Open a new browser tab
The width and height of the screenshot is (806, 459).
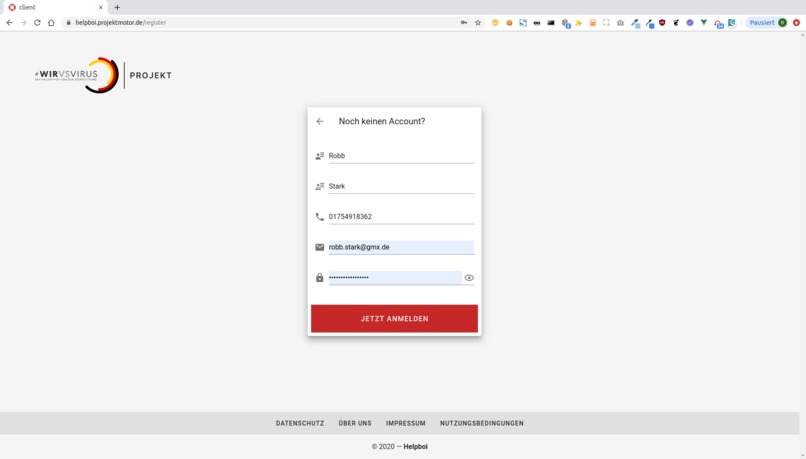click(x=117, y=7)
